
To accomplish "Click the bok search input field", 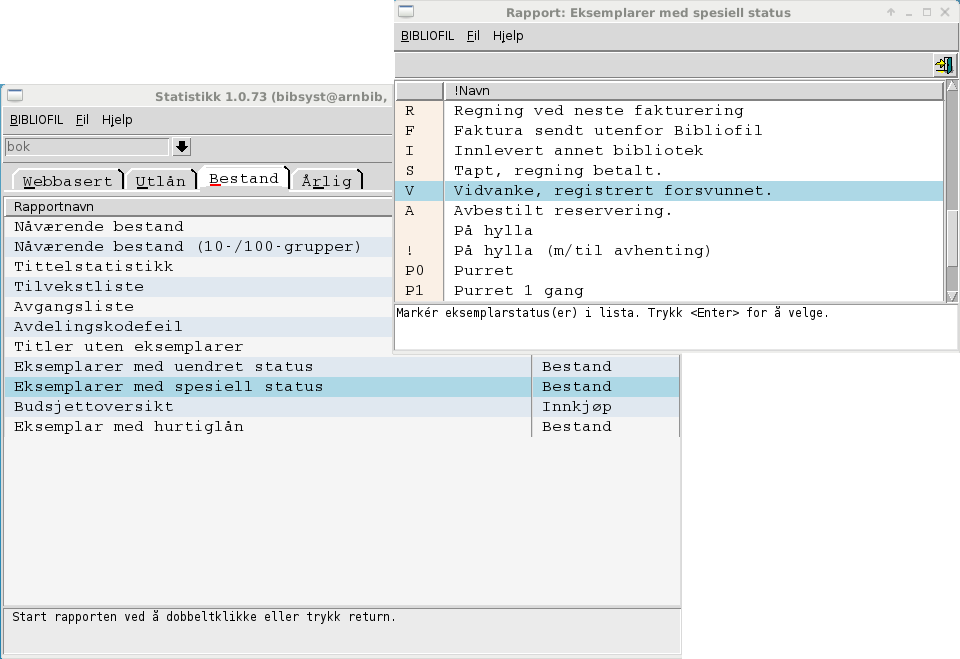I will (86, 147).
